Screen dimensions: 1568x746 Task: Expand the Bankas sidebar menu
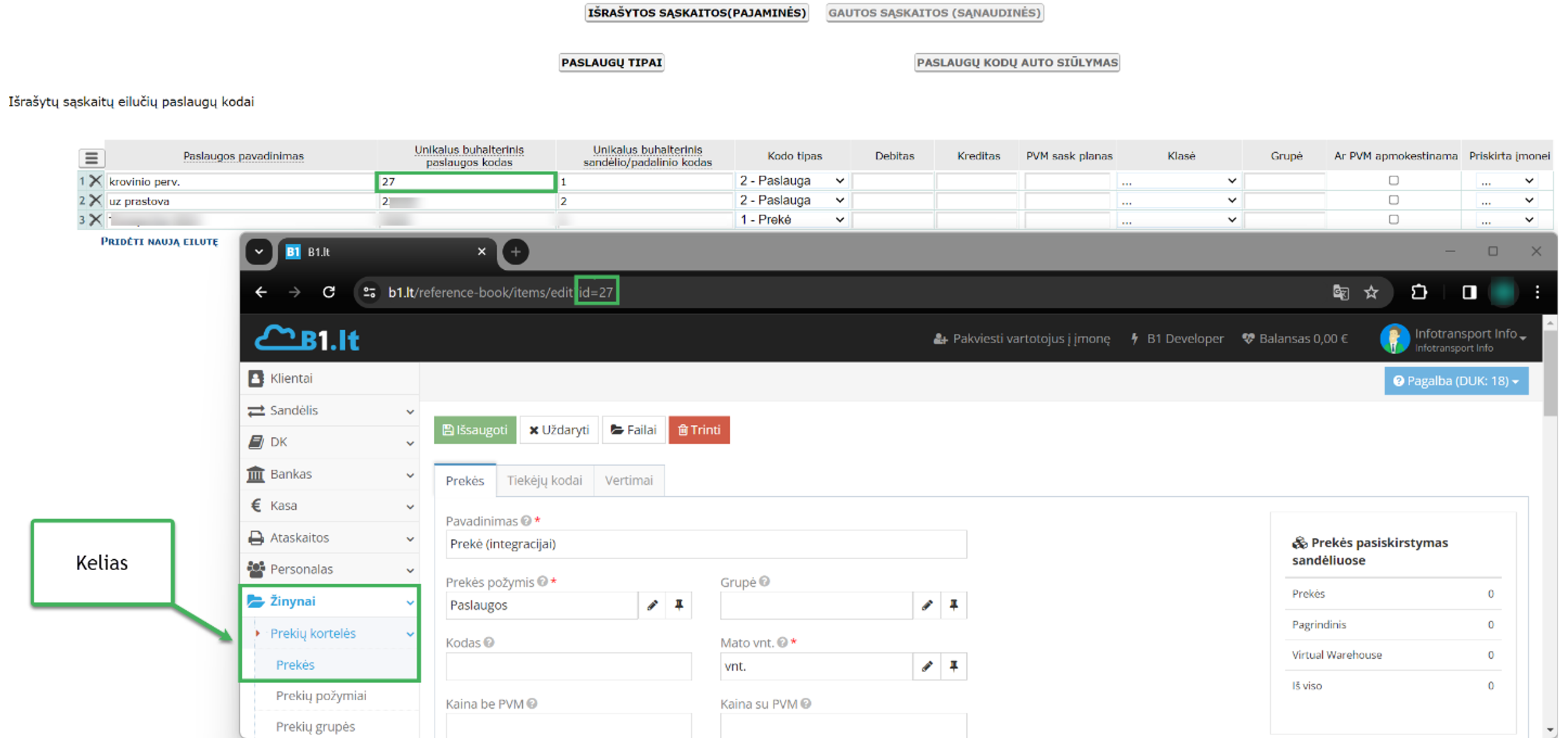pos(331,476)
